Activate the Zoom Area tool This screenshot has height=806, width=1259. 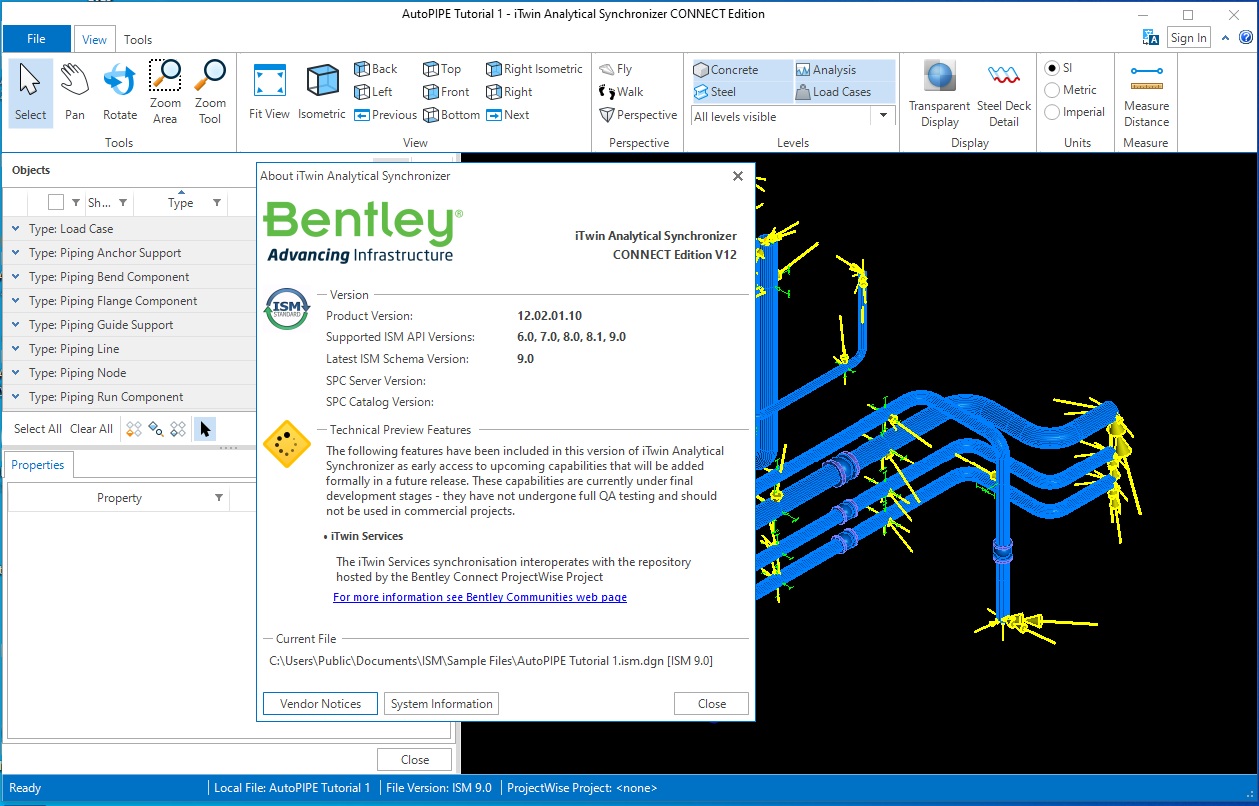pos(165,91)
